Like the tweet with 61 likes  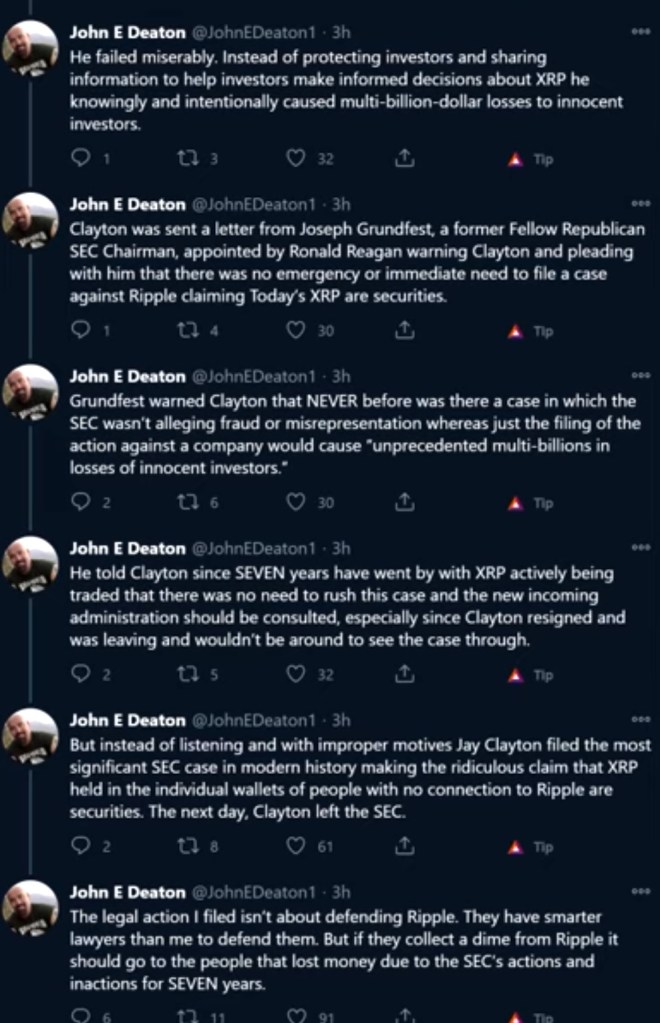tap(296, 847)
